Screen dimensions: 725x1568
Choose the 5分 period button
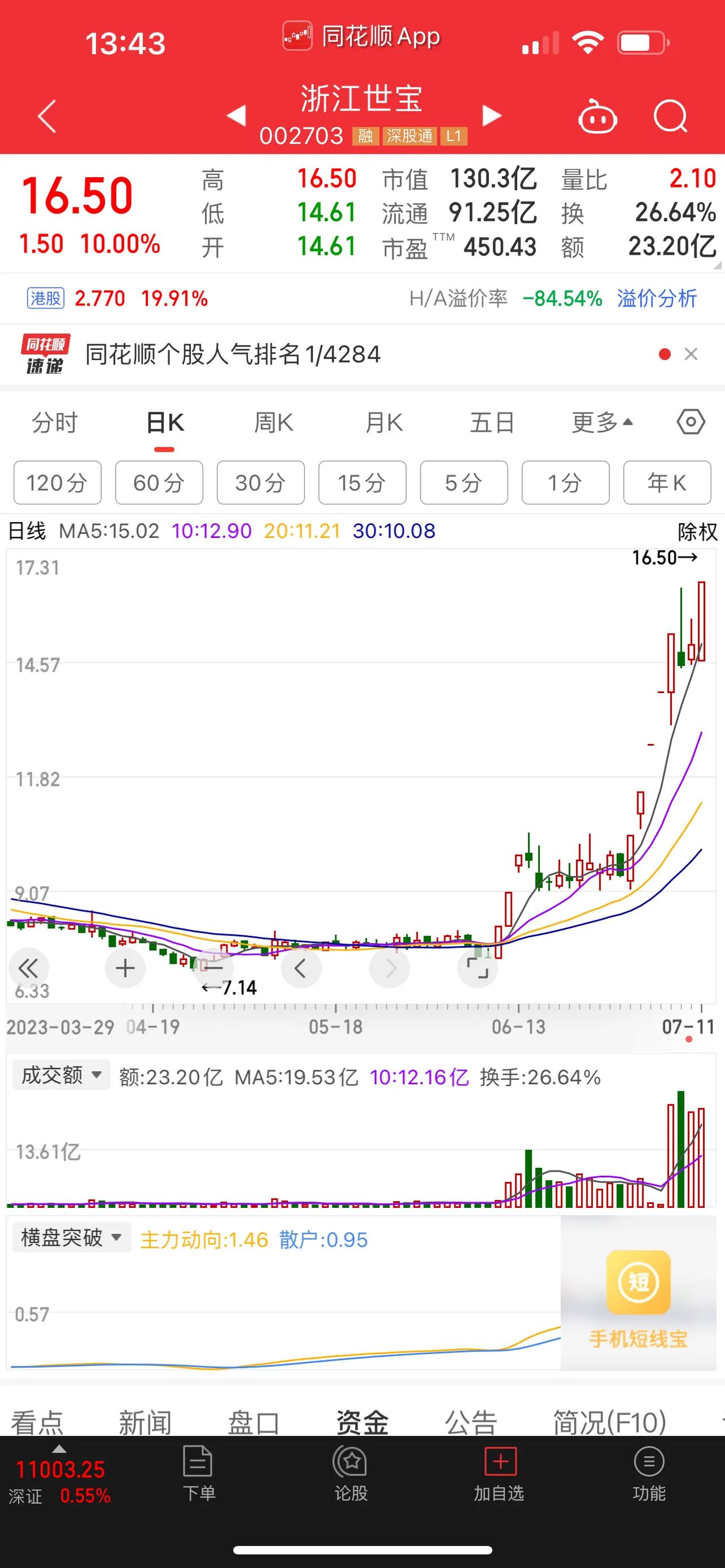coord(464,482)
